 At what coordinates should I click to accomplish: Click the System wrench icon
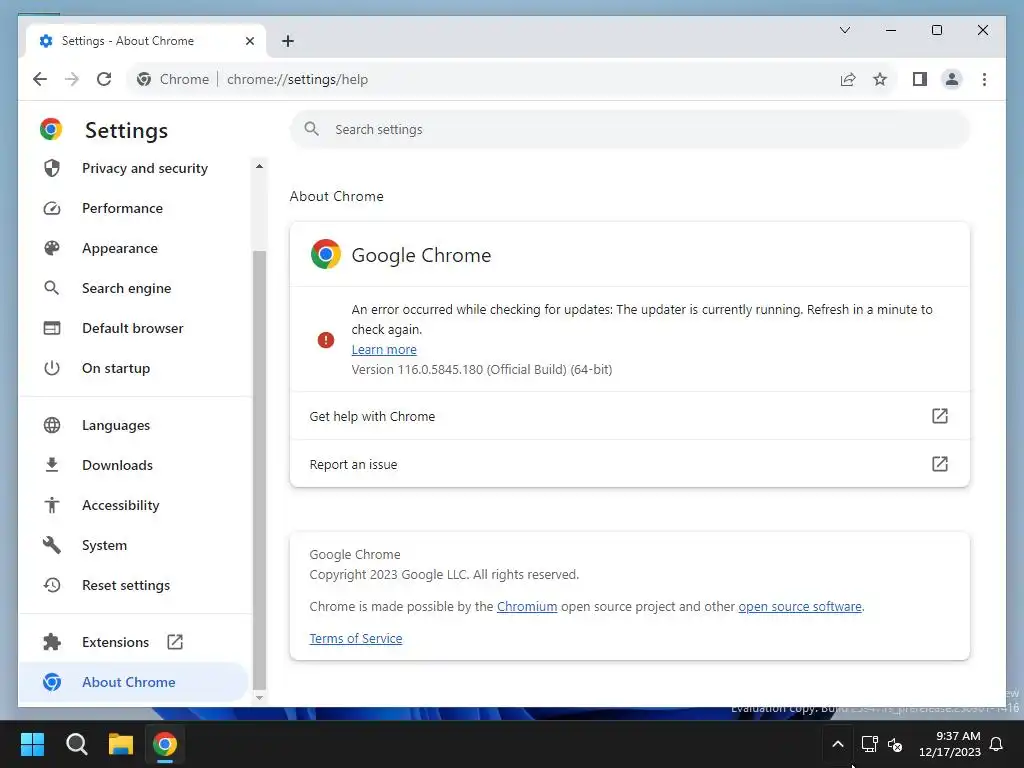click(52, 545)
